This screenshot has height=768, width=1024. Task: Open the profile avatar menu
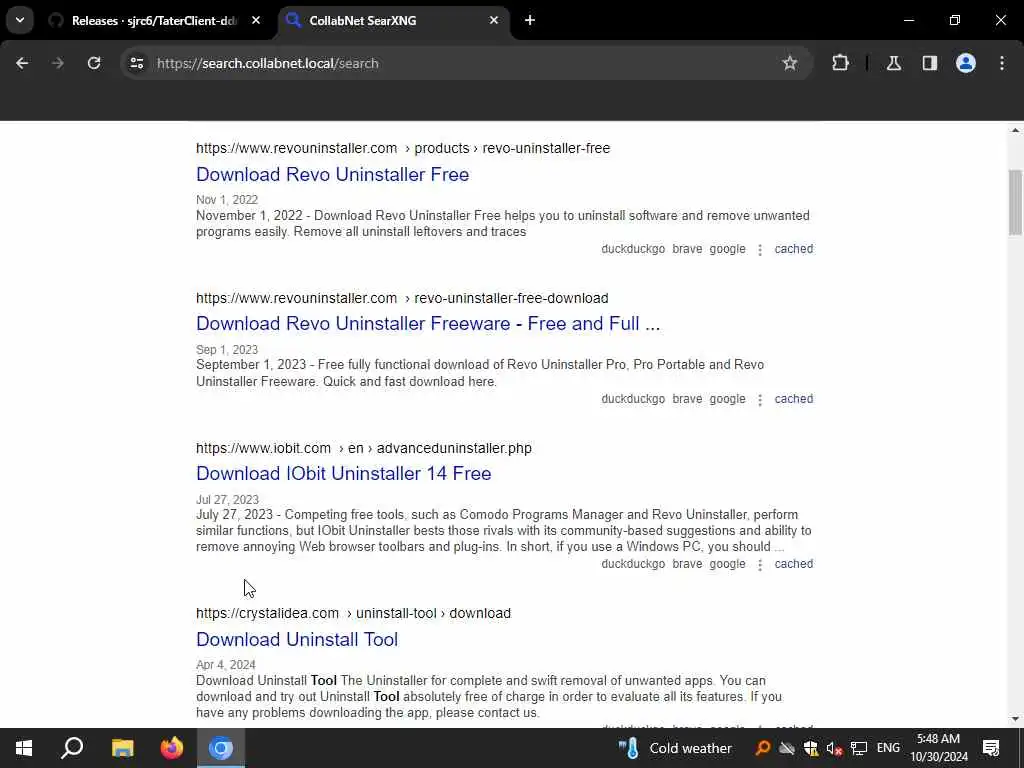point(965,63)
